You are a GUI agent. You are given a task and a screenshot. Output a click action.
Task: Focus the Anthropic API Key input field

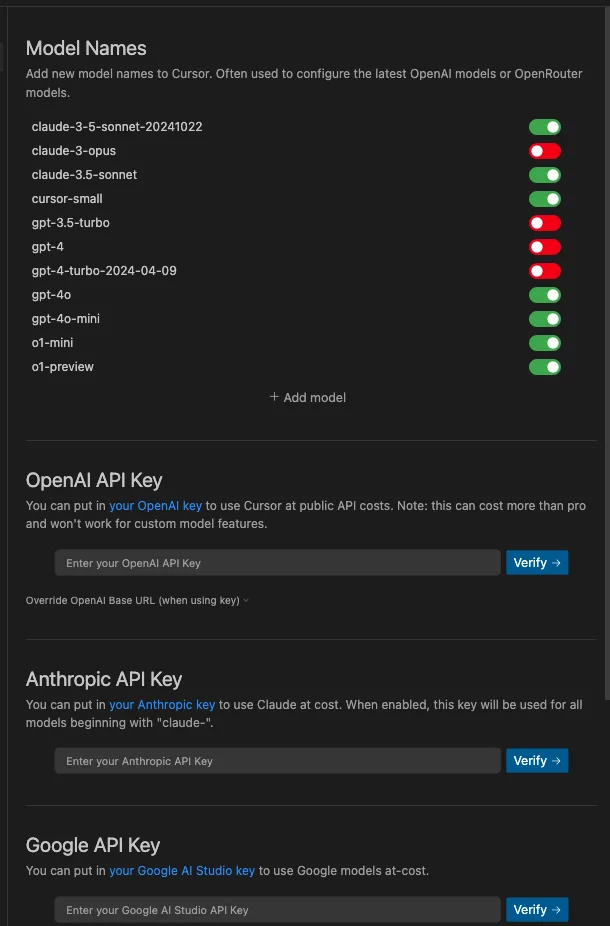click(x=278, y=761)
